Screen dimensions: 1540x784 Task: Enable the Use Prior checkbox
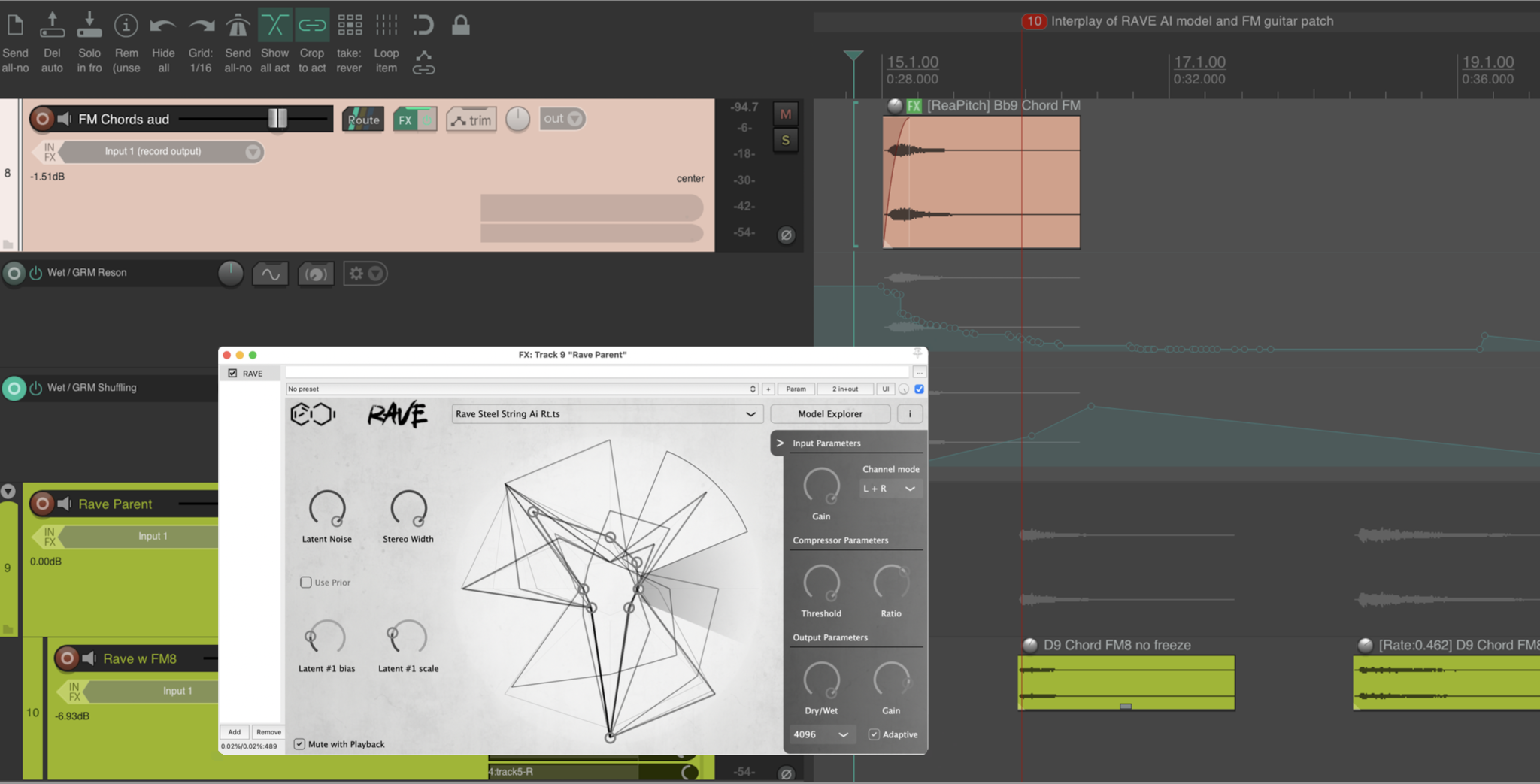pos(306,583)
